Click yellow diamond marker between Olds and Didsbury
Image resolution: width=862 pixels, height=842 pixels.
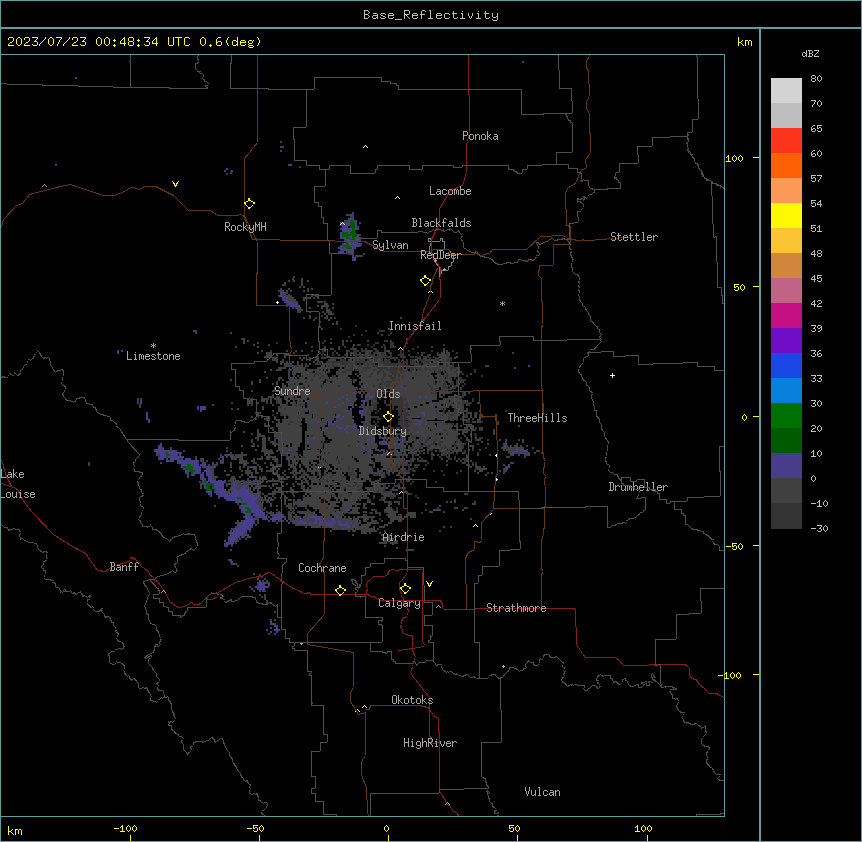click(x=388, y=417)
